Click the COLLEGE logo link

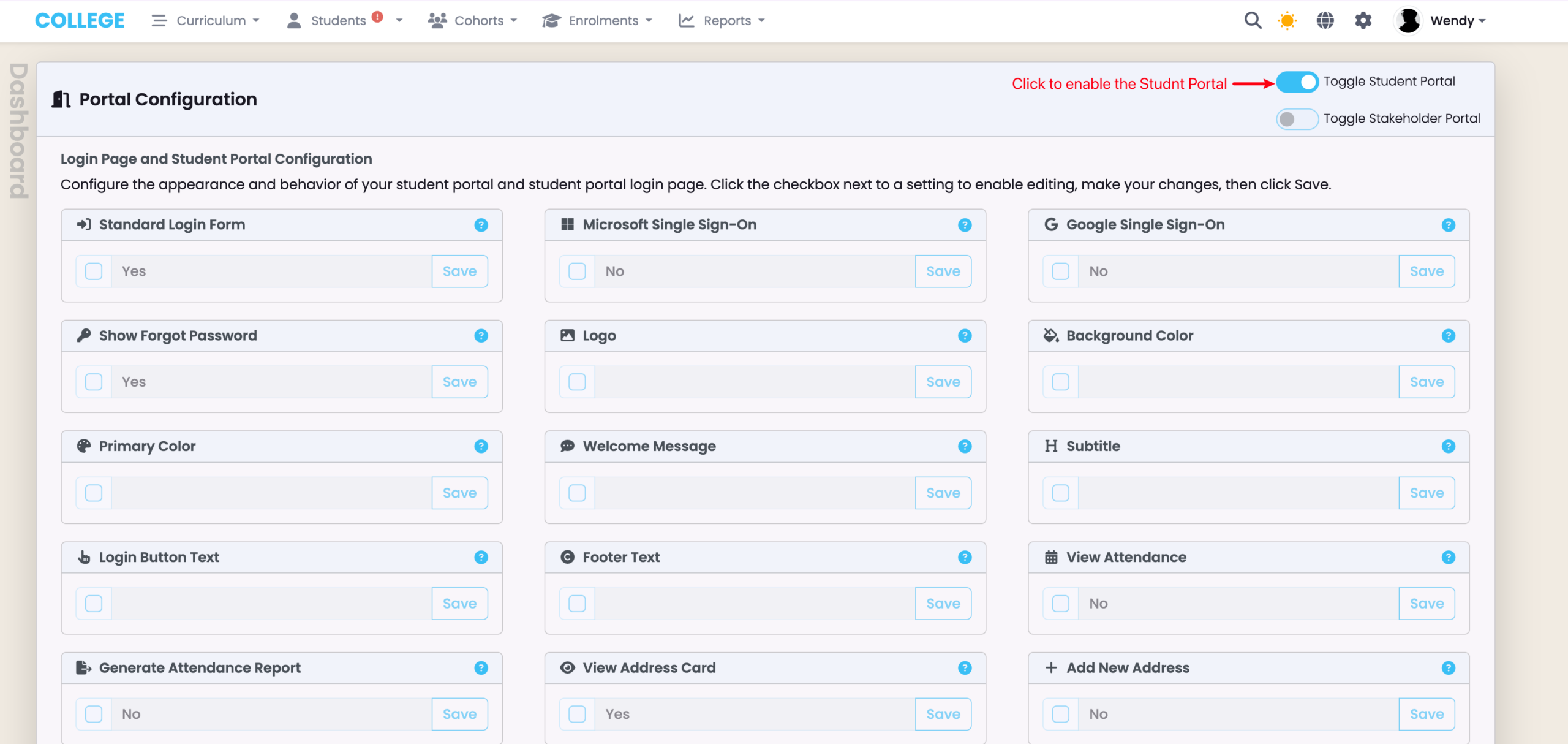(x=80, y=21)
